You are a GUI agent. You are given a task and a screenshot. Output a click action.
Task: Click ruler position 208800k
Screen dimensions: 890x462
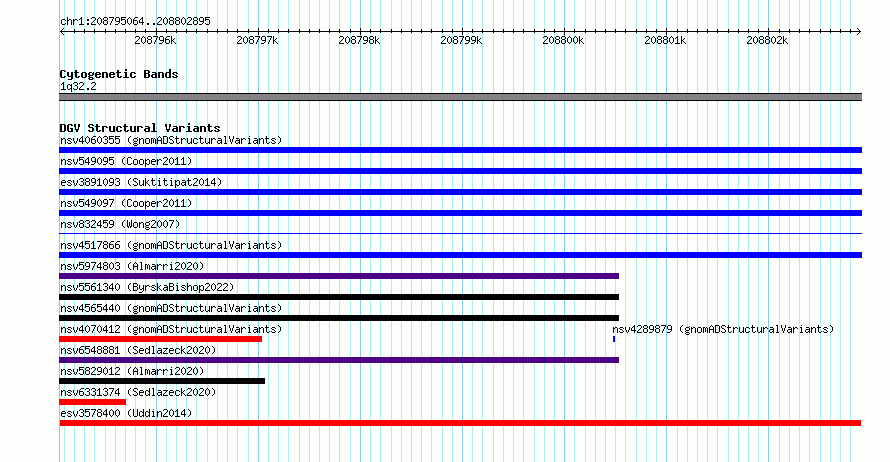563,40
